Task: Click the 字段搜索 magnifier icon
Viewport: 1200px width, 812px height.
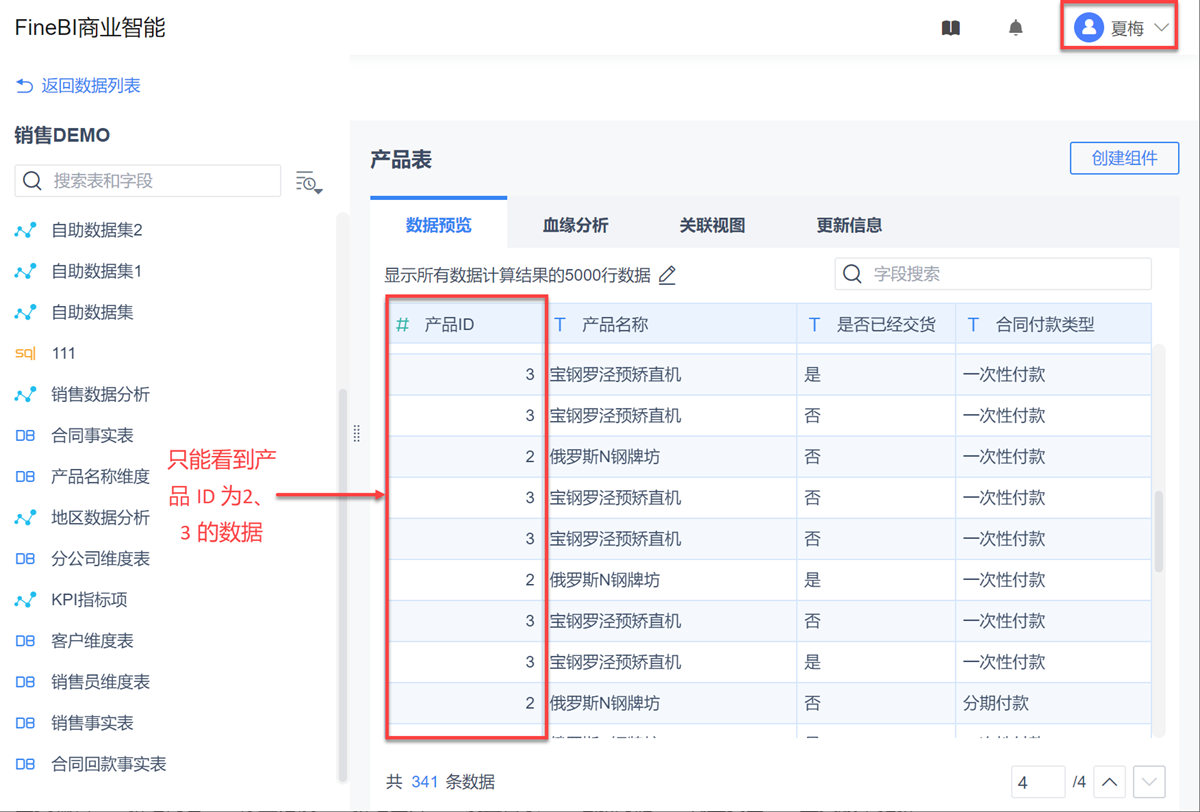Action: [x=852, y=274]
